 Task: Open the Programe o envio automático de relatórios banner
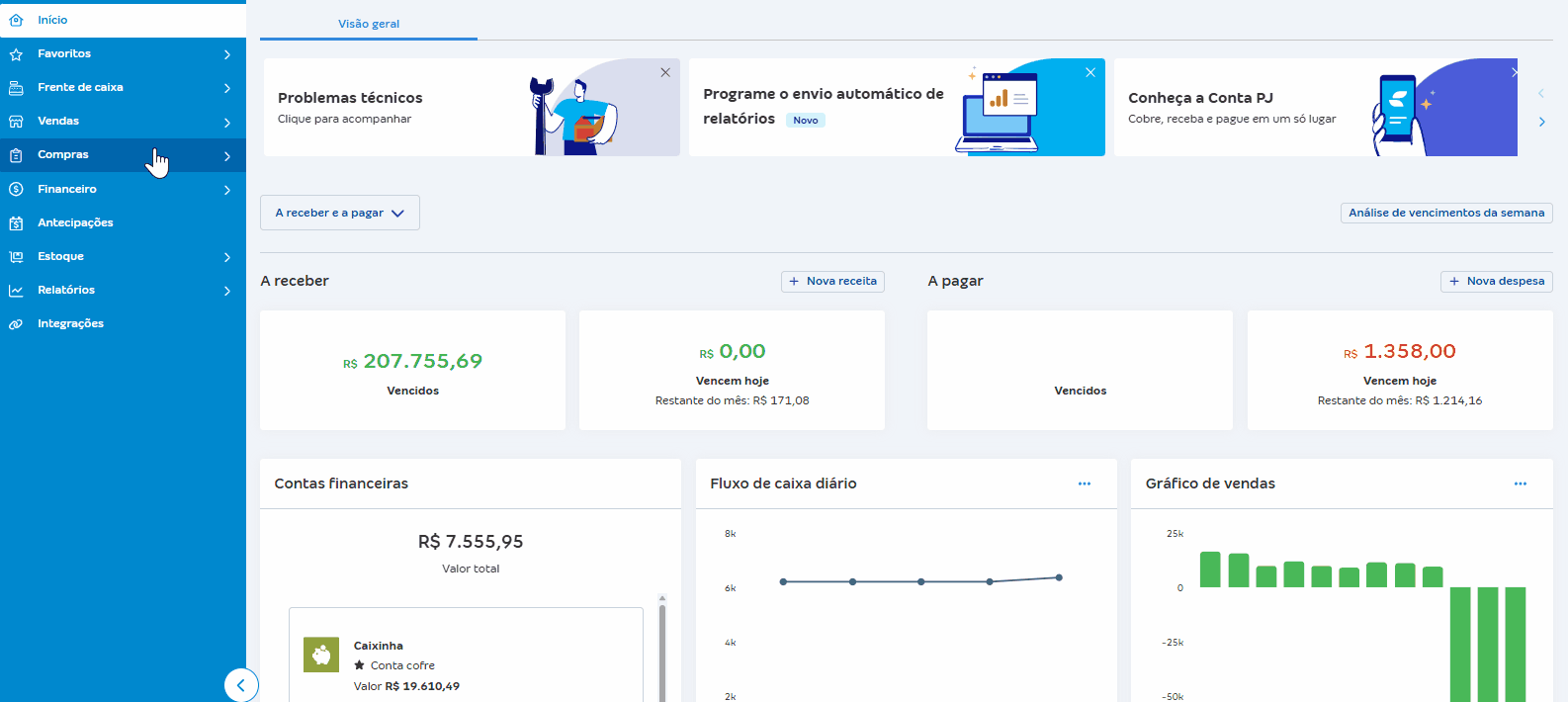tap(897, 107)
